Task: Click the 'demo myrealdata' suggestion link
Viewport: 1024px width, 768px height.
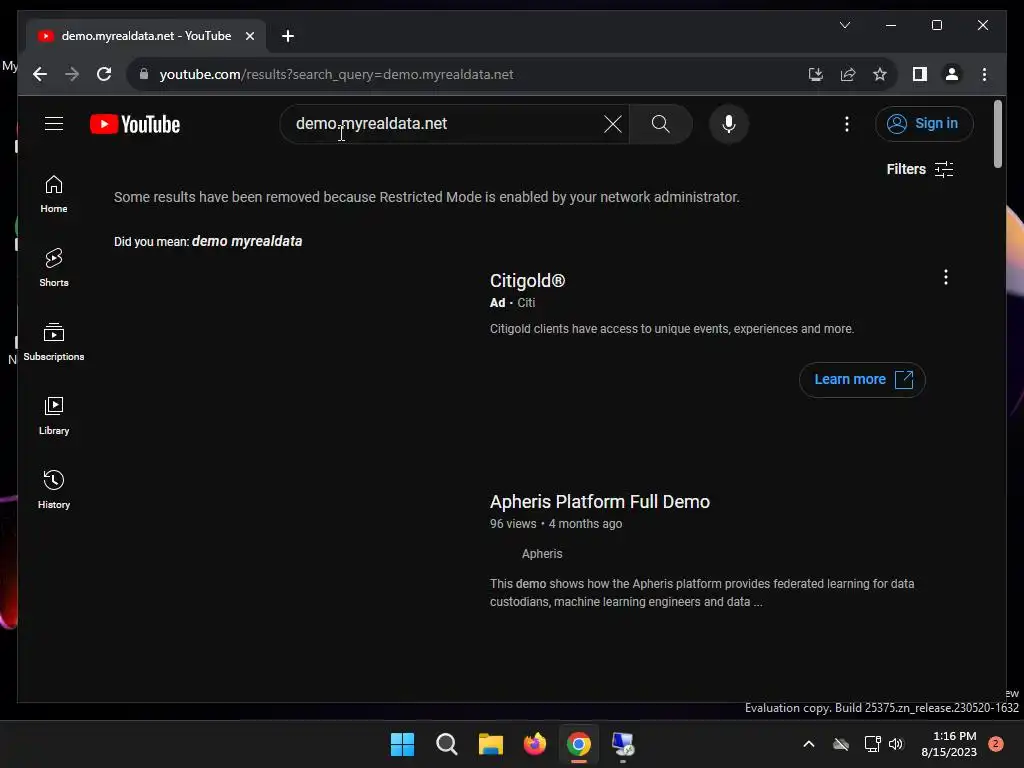Action: pos(247,241)
